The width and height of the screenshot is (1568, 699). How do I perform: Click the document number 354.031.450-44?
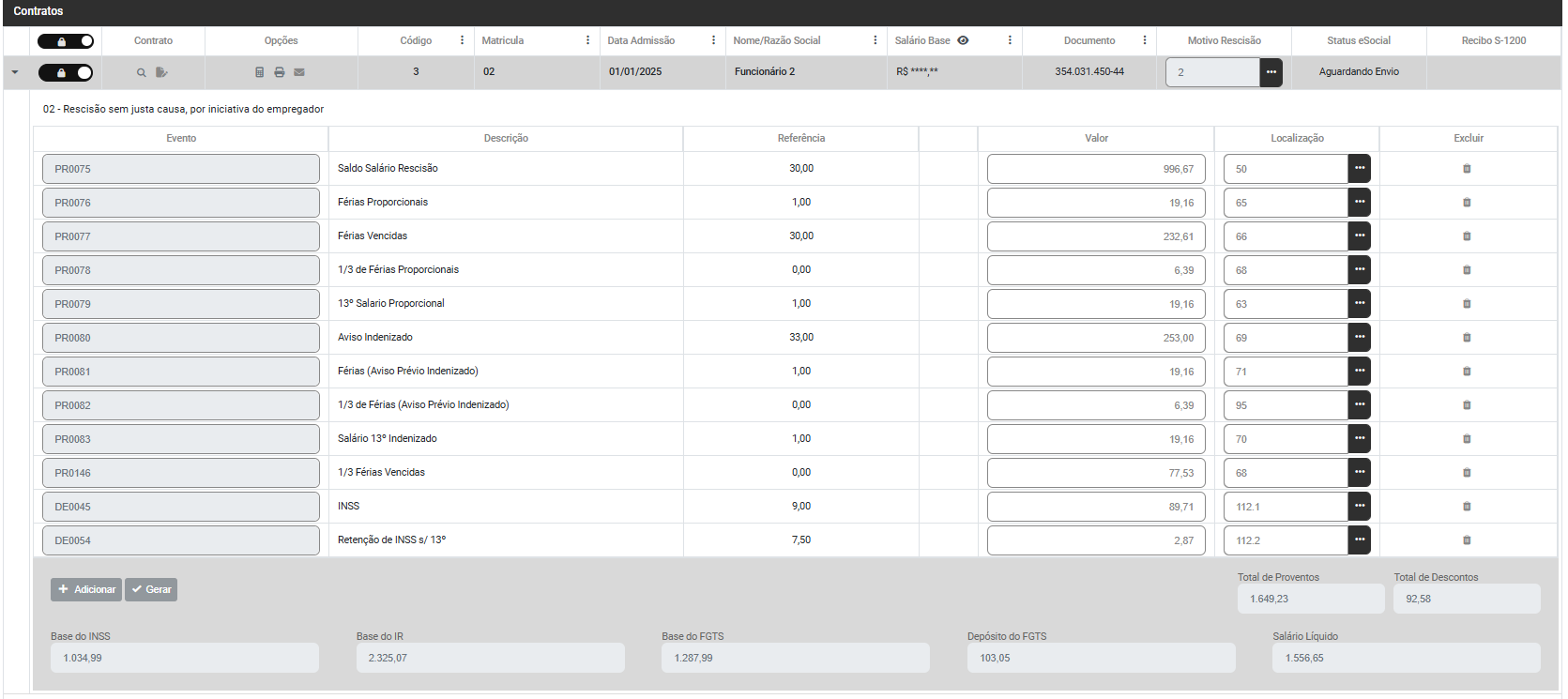tap(1089, 72)
